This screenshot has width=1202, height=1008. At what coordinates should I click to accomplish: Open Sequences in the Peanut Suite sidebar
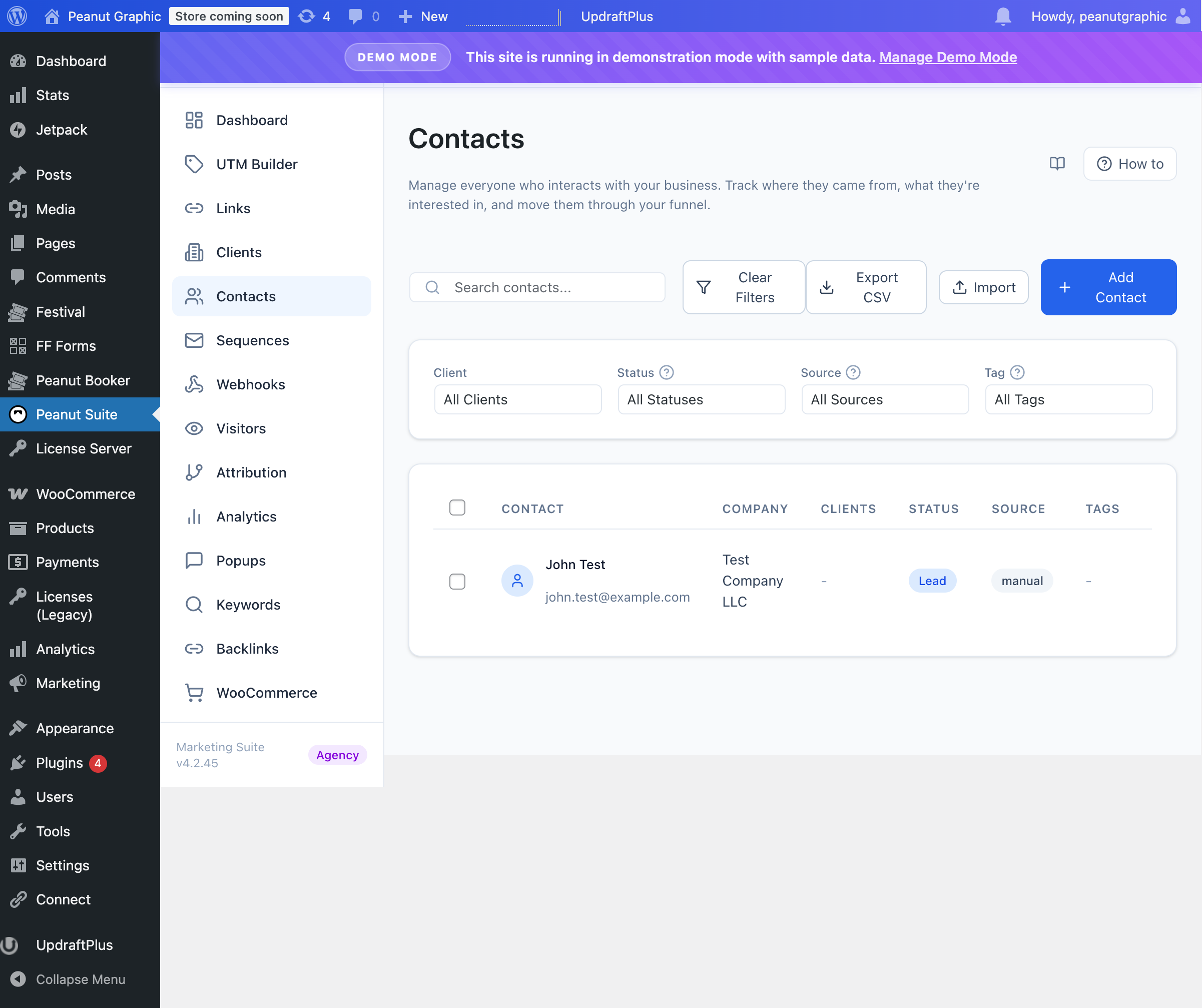pos(252,340)
